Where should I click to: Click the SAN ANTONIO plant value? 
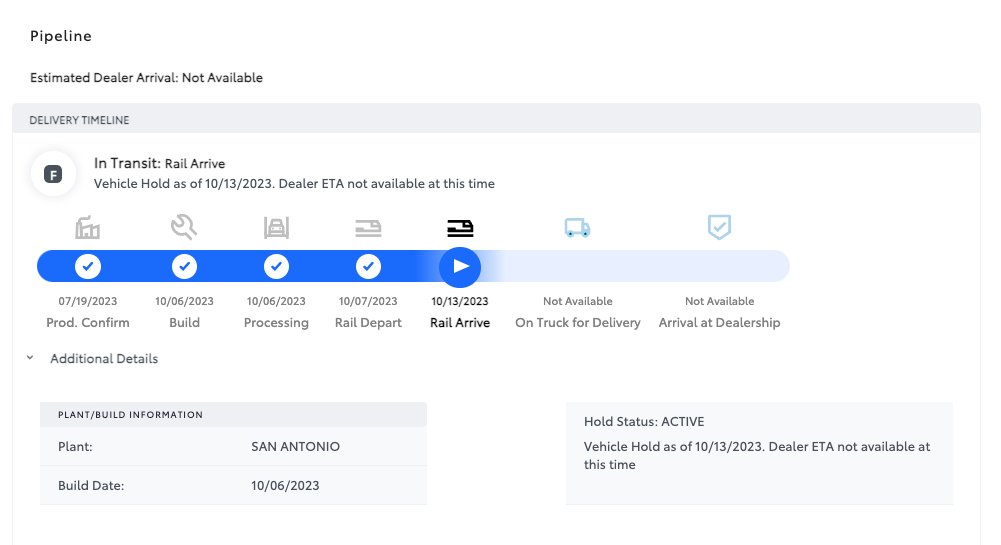[296, 447]
